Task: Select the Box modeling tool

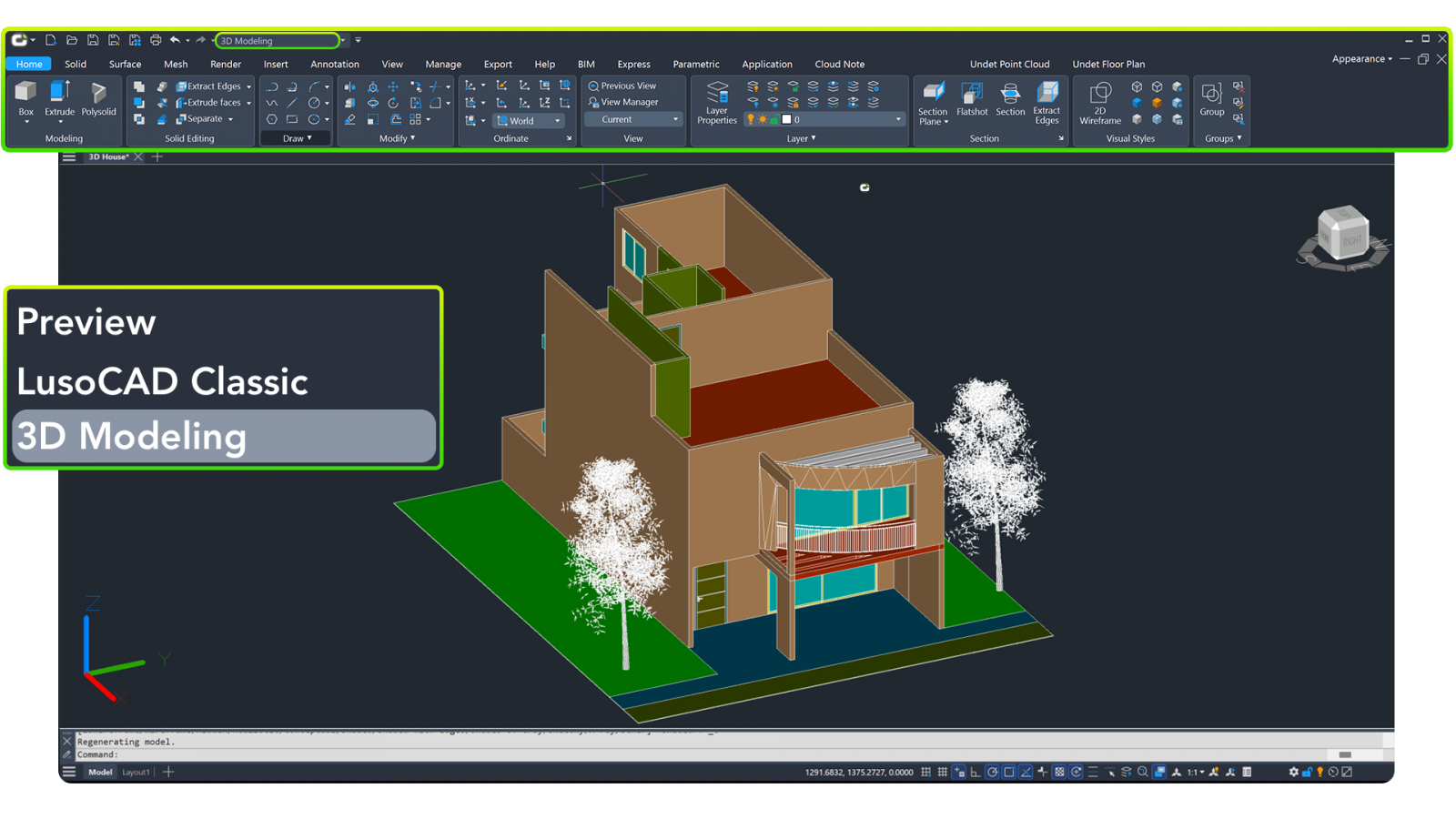Action: [x=25, y=99]
